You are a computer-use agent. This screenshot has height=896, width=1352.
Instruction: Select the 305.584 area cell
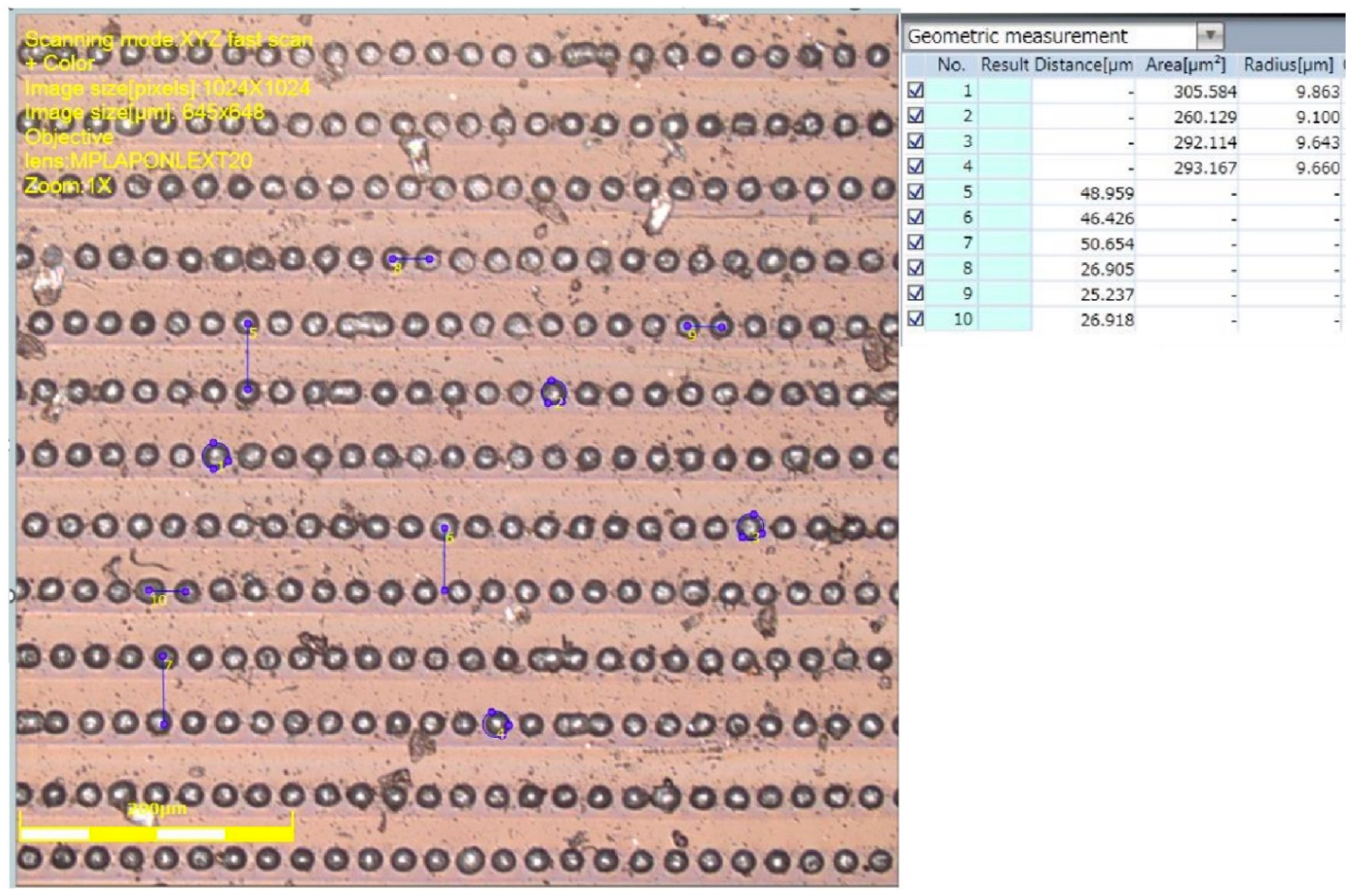point(1205,91)
